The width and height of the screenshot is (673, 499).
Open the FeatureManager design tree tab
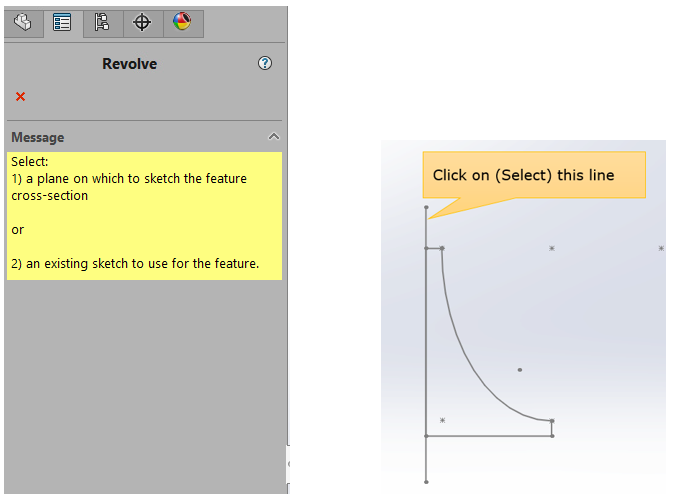click(x=23, y=22)
